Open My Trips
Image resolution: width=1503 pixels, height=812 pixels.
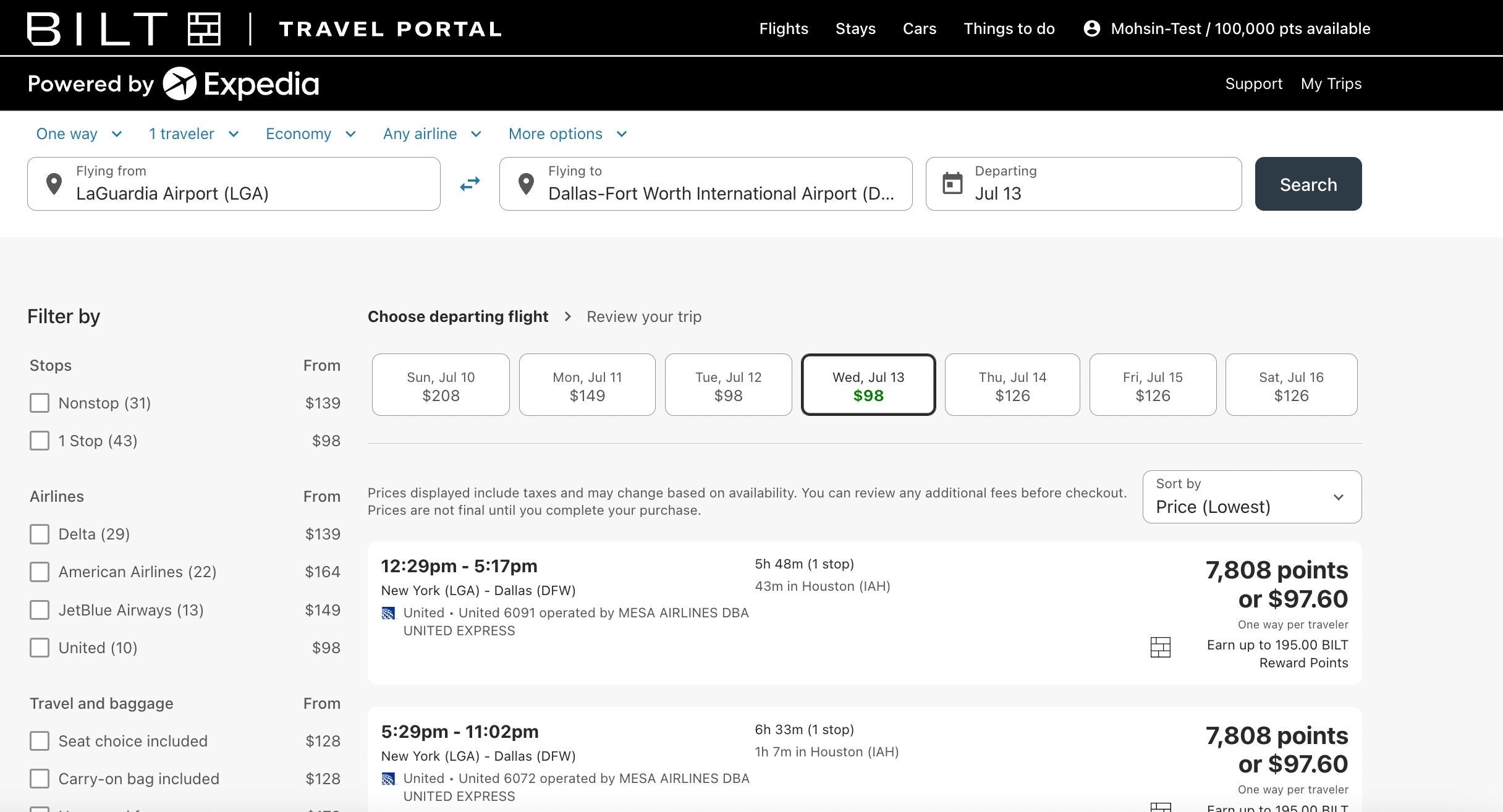tap(1331, 83)
